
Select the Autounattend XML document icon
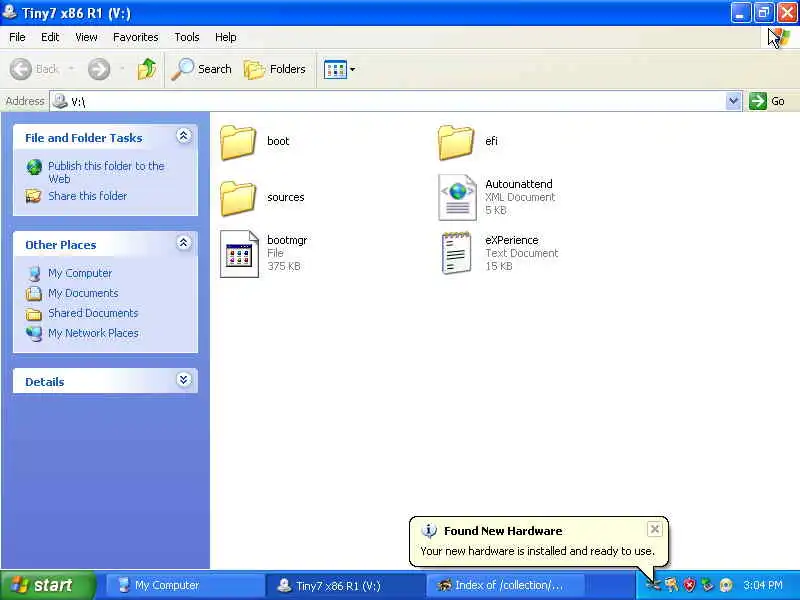(x=457, y=197)
